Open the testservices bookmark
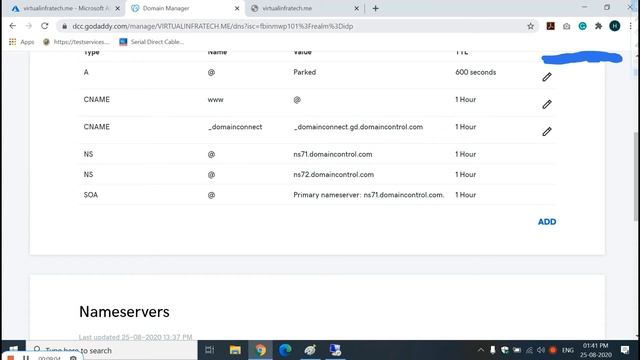The width and height of the screenshot is (640, 360). [x=76, y=42]
